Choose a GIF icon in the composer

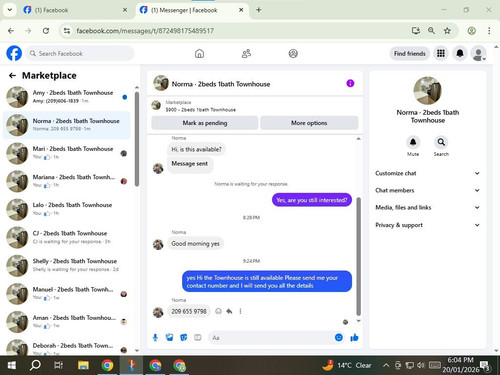coord(198,338)
